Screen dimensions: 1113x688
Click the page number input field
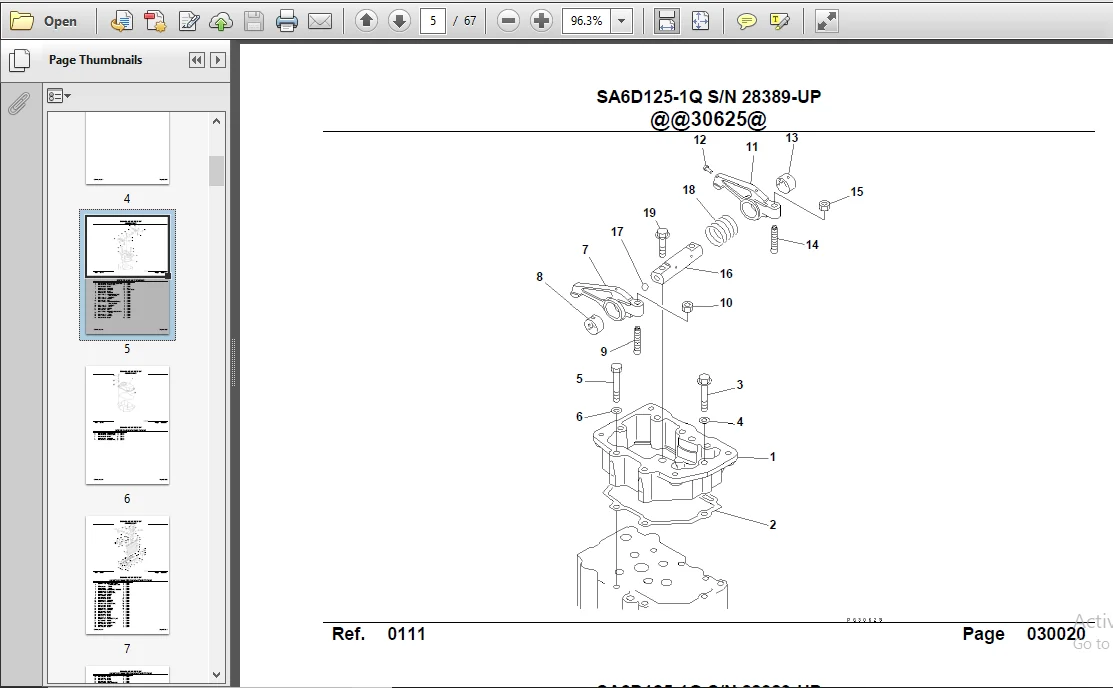(x=433, y=21)
